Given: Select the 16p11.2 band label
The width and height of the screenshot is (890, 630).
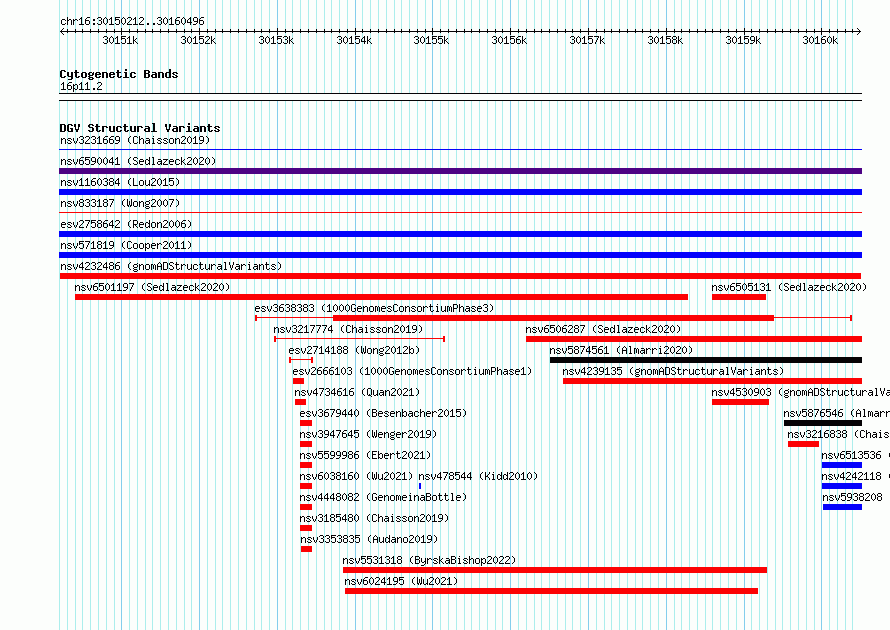Looking at the screenshot, I should click(81, 86).
